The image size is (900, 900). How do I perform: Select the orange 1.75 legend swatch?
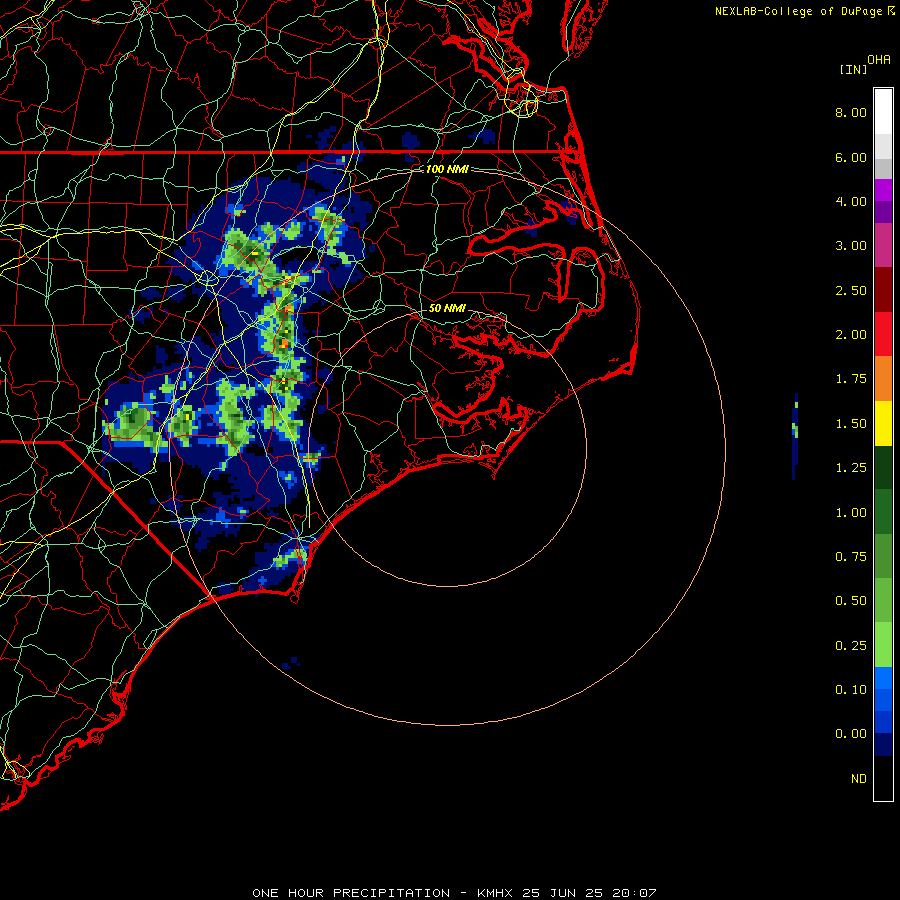(883, 379)
